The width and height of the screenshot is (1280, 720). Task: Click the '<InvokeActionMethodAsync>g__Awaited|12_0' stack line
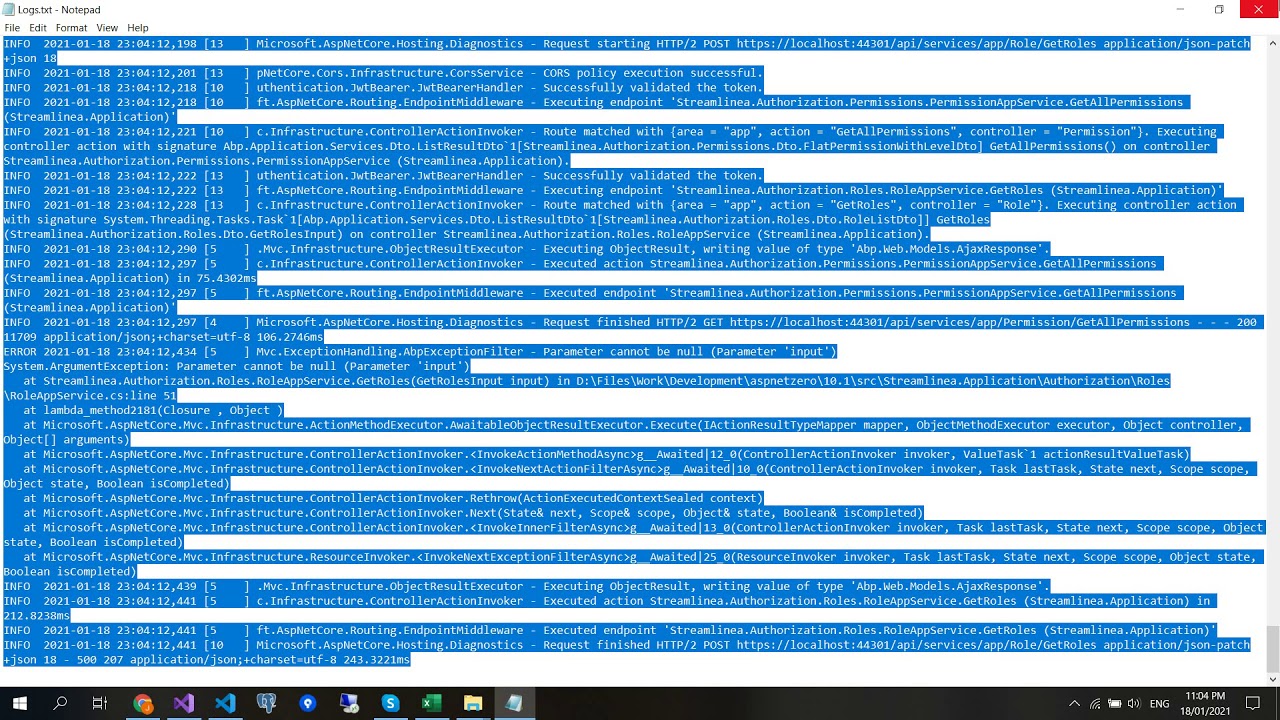click(607, 454)
